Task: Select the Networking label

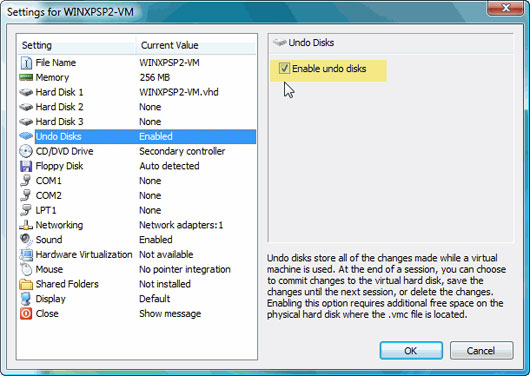Action: [59, 225]
